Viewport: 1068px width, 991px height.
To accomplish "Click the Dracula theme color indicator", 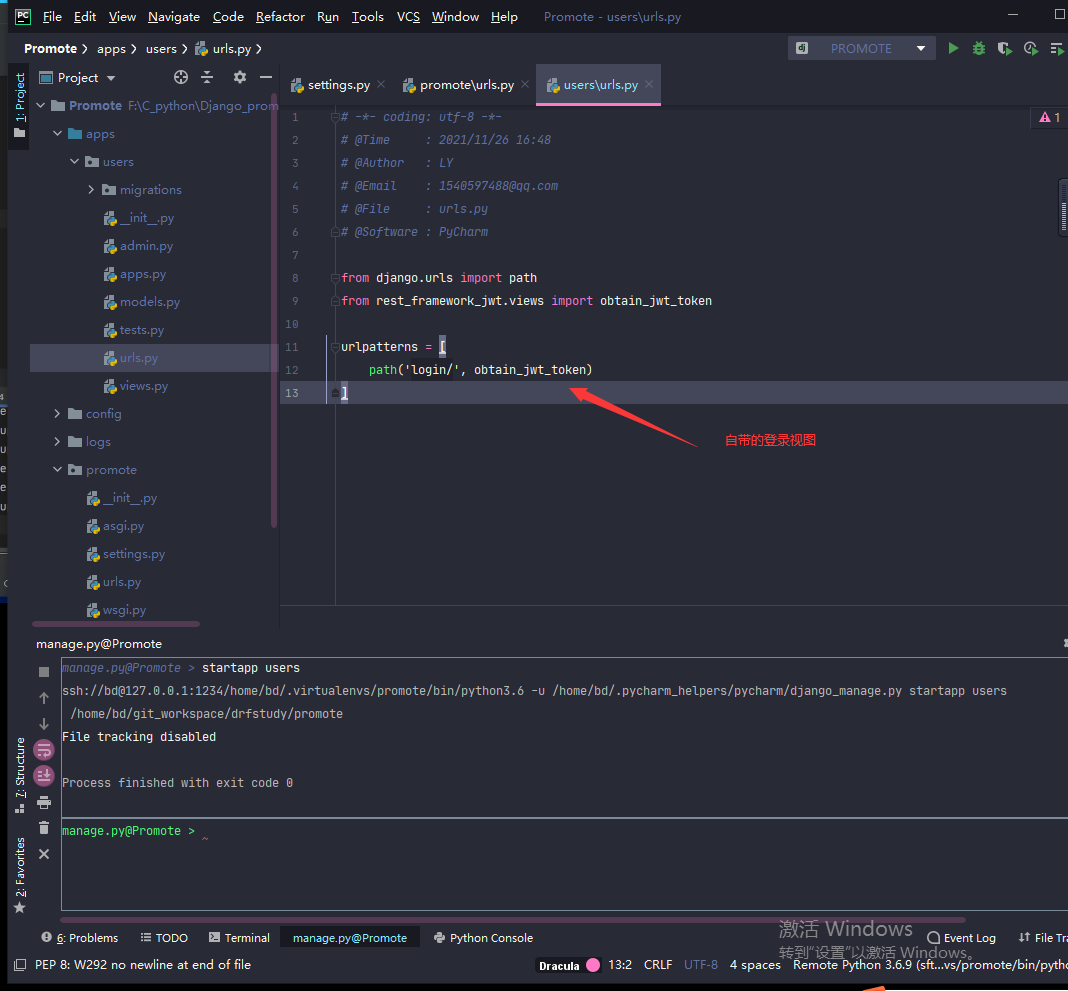I will tap(593, 965).
